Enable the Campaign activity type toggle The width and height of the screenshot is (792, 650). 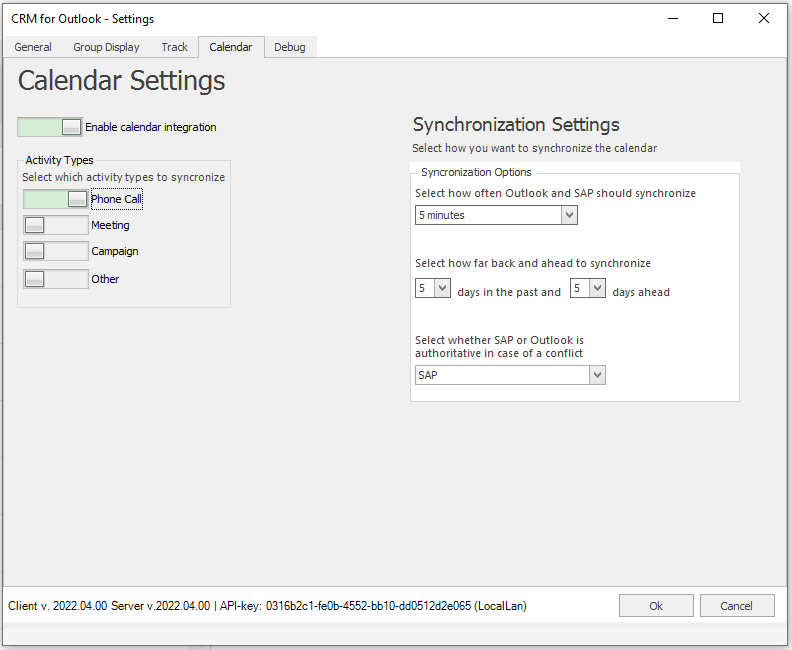(x=56, y=251)
